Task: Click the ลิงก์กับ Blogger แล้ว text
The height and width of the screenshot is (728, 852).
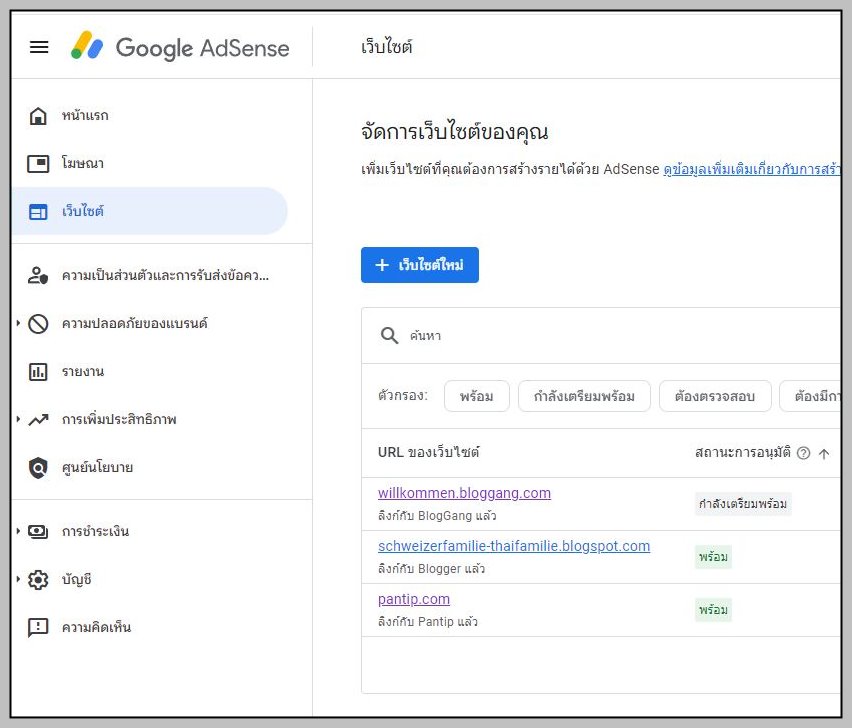Action: coord(431,569)
